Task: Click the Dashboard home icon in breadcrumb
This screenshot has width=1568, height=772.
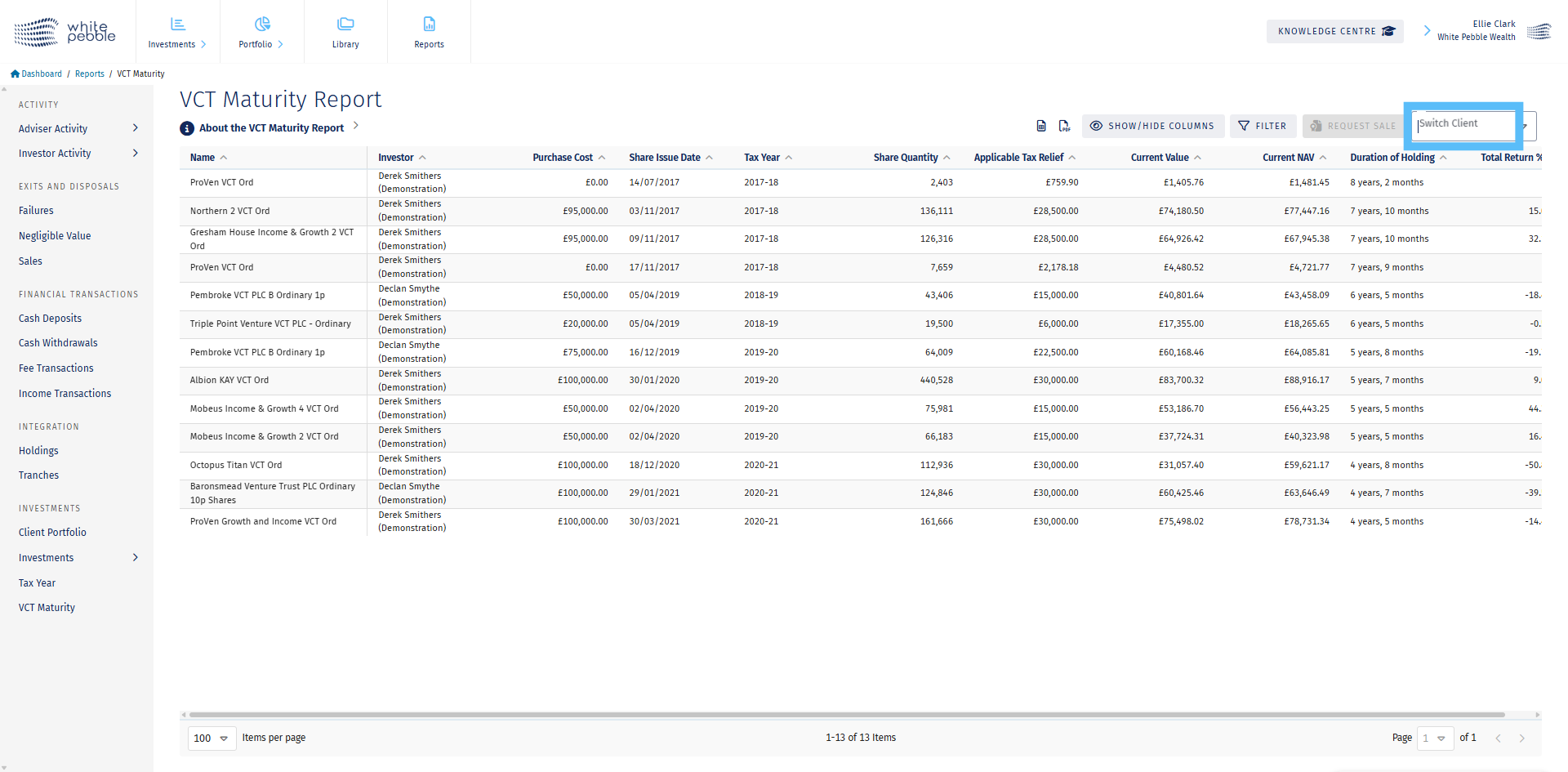Action: pos(15,74)
